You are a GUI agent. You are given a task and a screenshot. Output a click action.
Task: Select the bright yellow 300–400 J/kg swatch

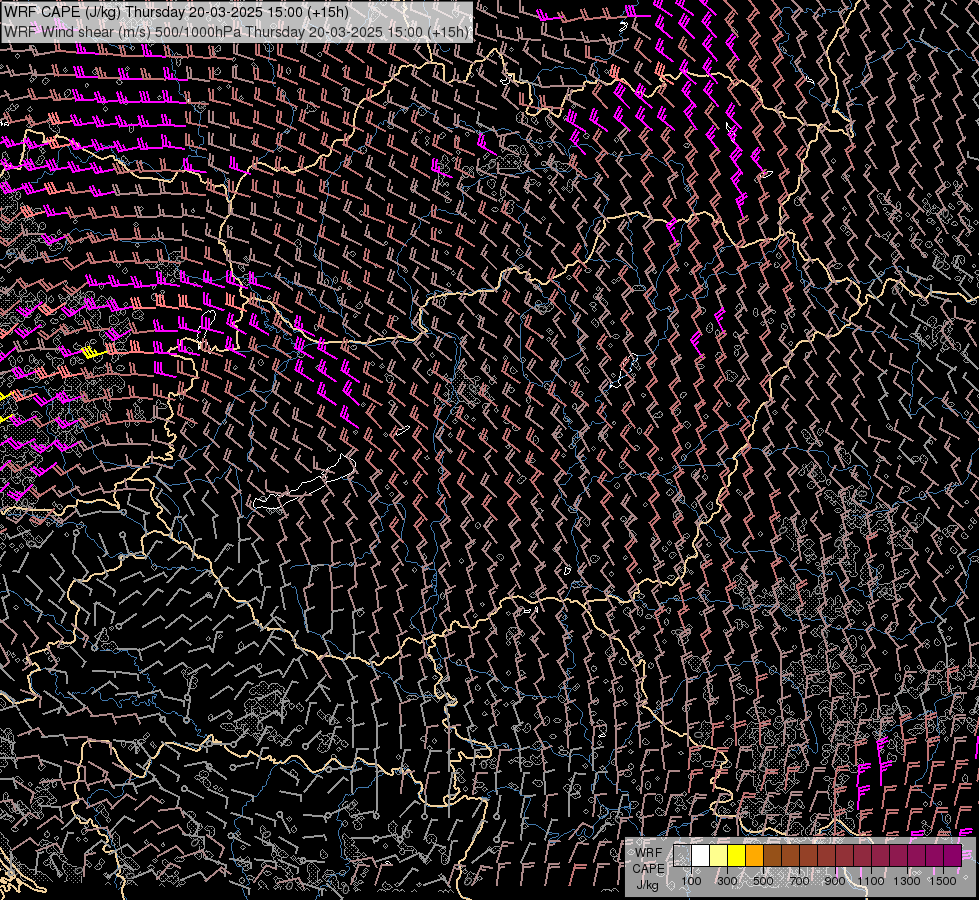(x=737, y=856)
